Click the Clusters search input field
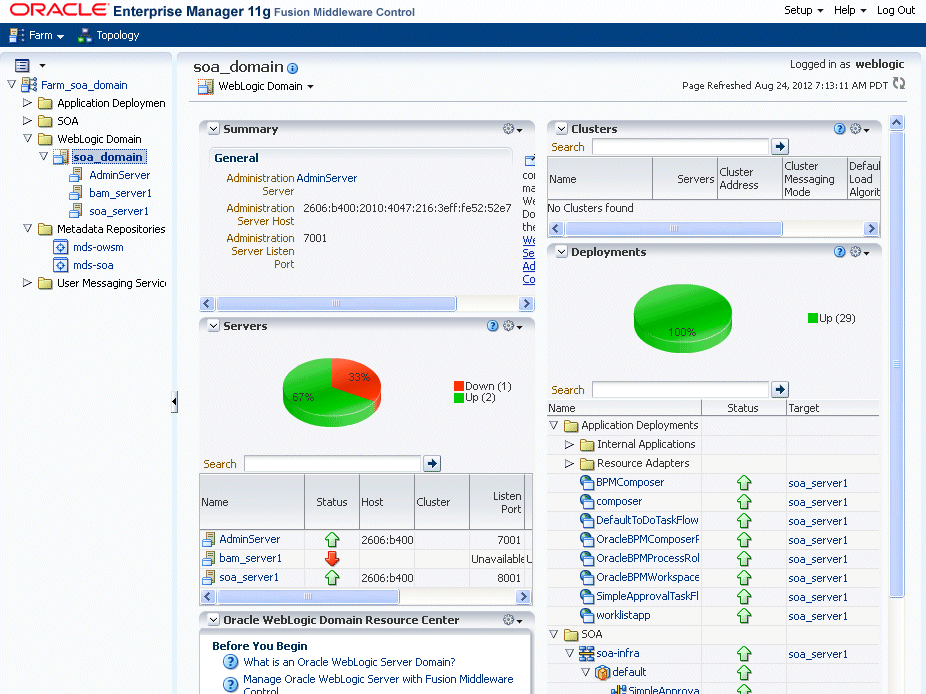926x694 pixels. pos(681,146)
